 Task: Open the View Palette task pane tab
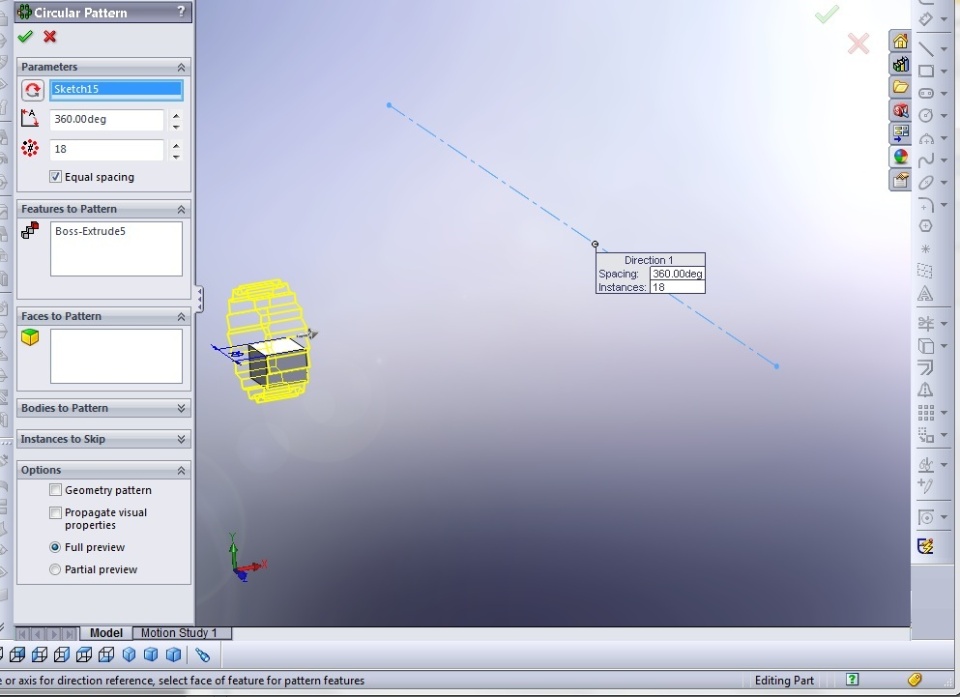(900, 132)
